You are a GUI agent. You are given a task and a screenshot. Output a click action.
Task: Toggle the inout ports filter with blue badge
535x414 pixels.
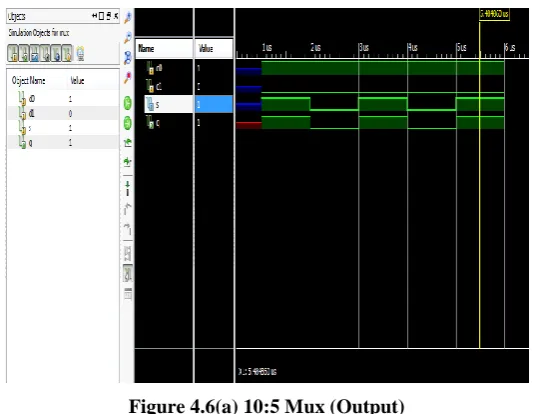coord(34,53)
